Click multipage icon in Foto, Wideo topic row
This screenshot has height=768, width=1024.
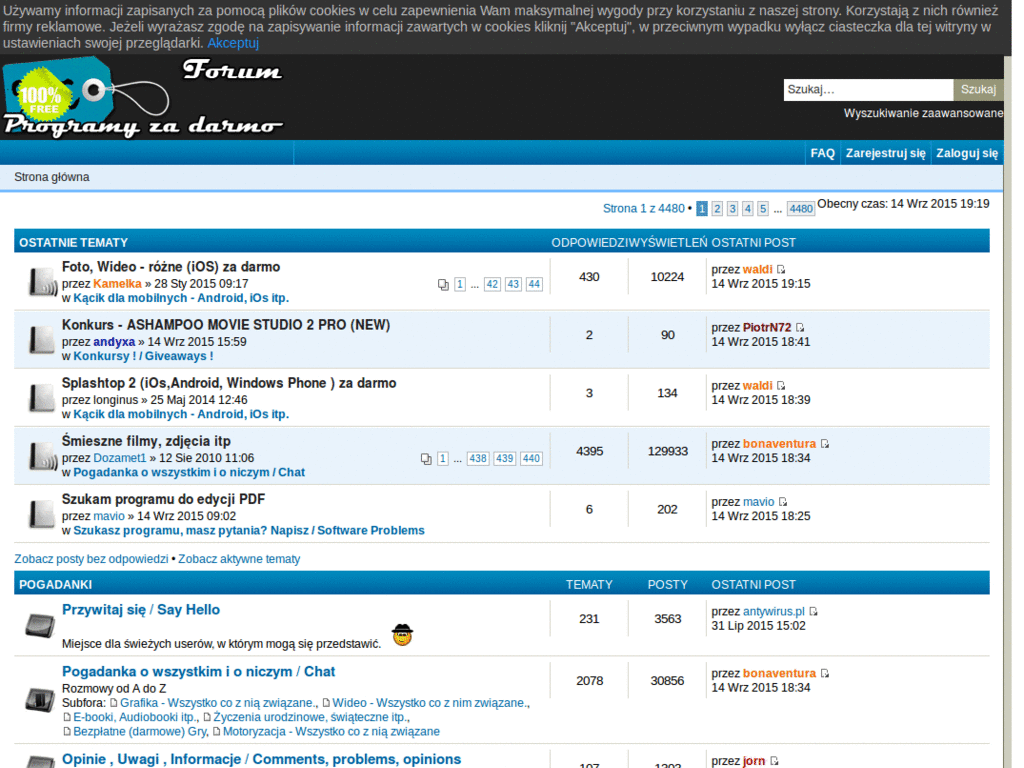pyautogui.click(x=443, y=284)
